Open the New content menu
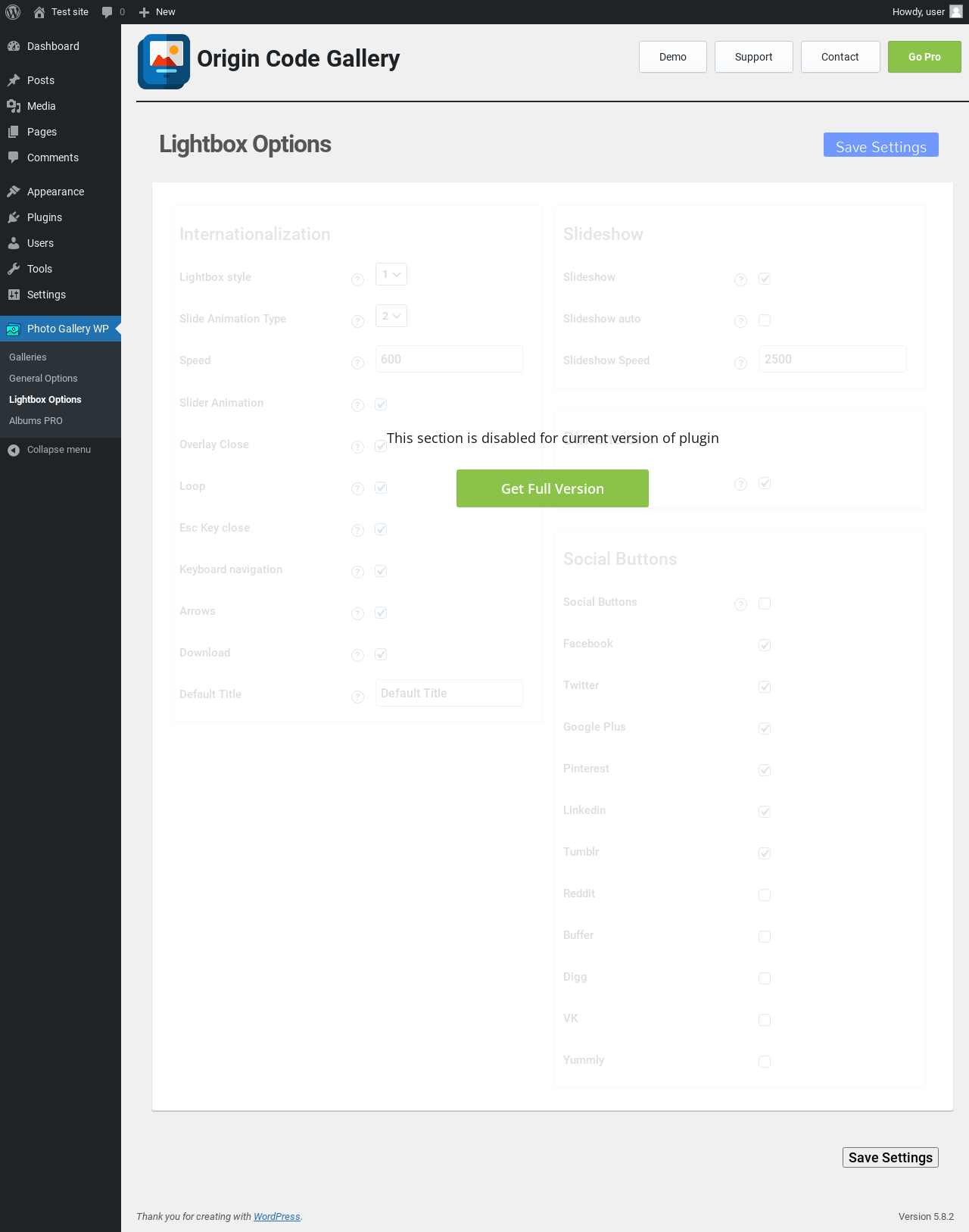Viewport: 969px width, 1232px height. pyautogui.click(x=157, y=12)
